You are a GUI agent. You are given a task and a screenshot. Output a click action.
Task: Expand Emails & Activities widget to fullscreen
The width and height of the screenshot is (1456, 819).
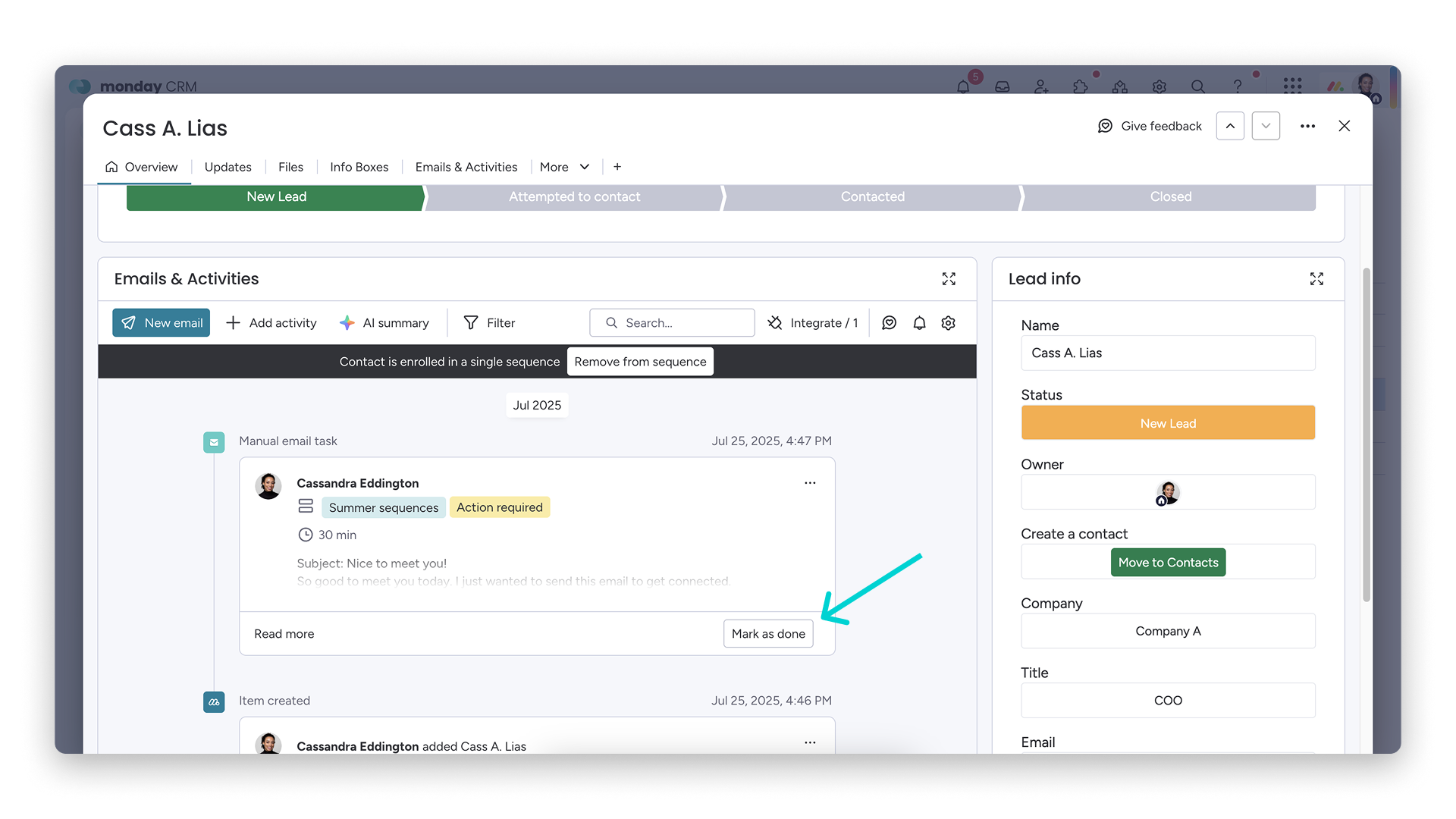coord(949,279)
